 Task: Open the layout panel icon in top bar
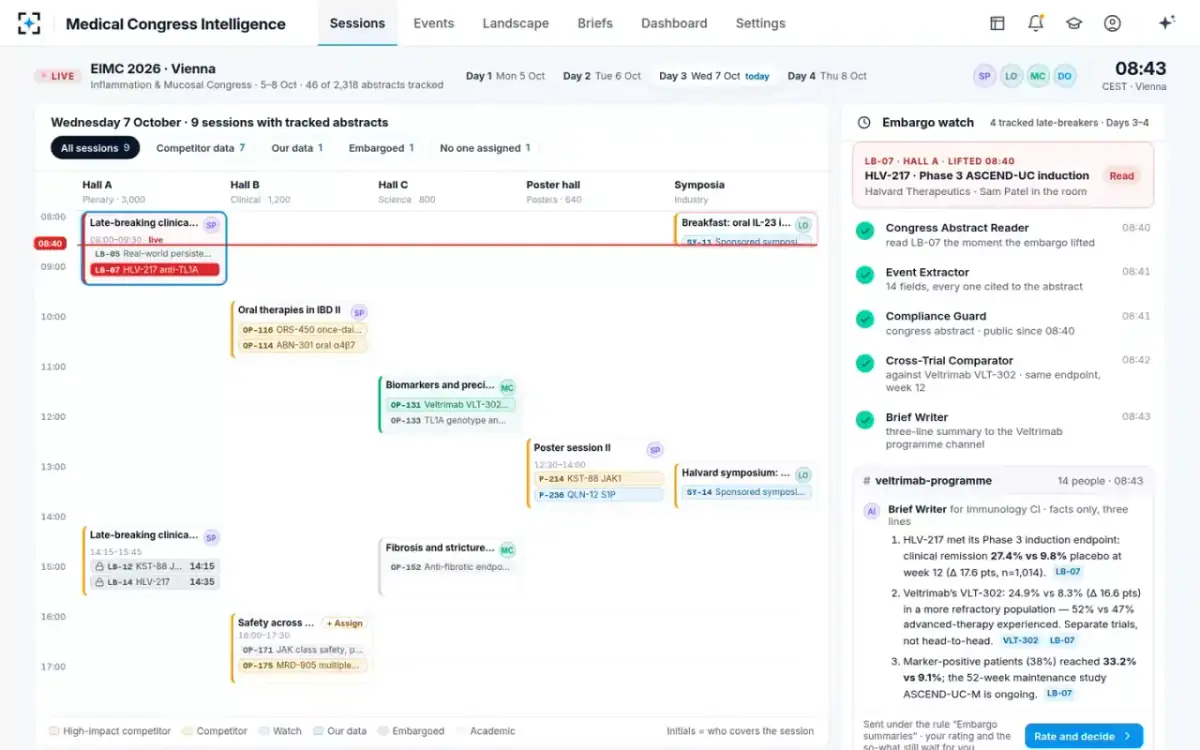coord(997,23)
